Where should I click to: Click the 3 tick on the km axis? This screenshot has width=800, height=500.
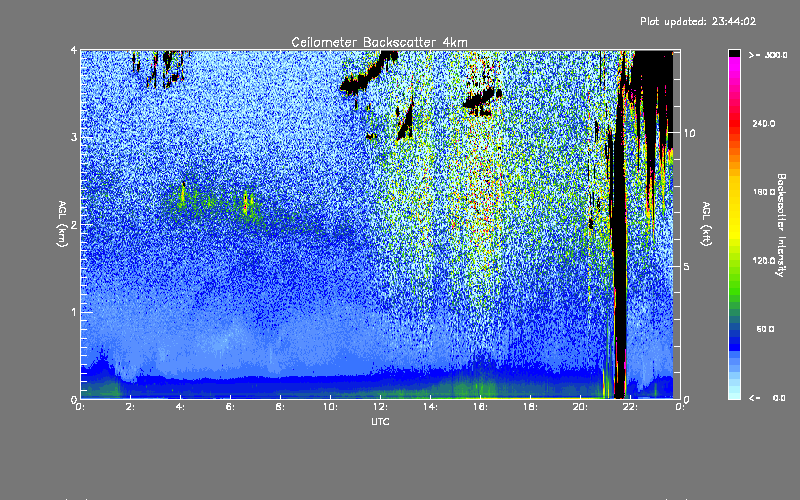coord(74,137)
